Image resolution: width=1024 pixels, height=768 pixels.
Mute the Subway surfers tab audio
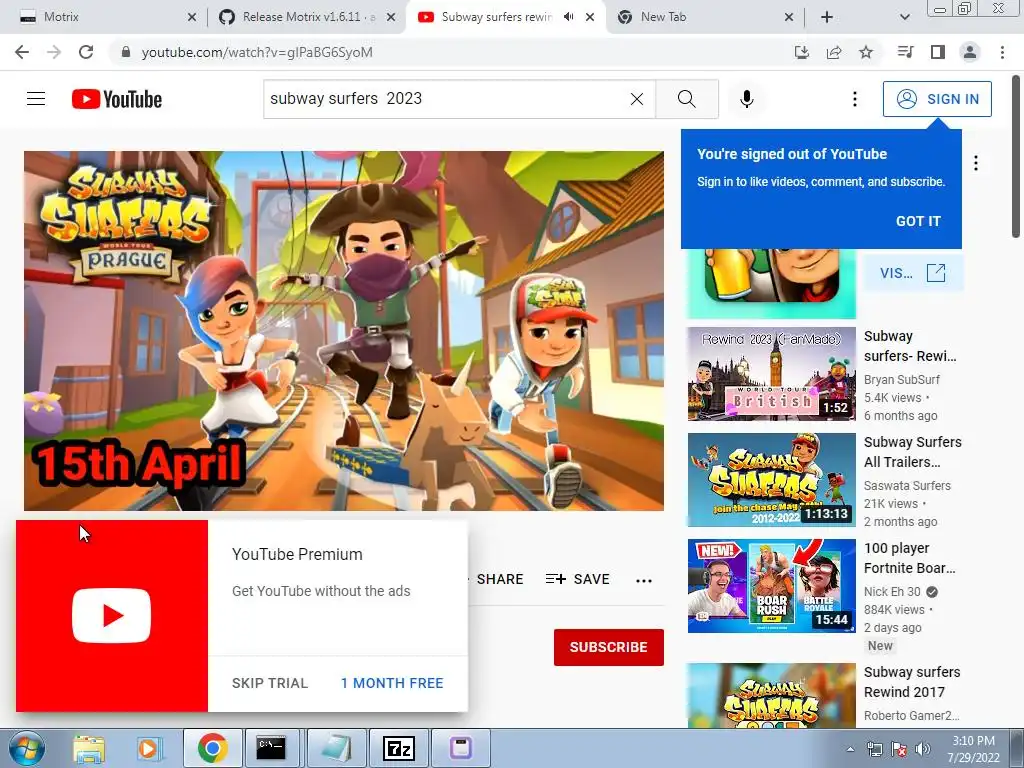point(569,17)
